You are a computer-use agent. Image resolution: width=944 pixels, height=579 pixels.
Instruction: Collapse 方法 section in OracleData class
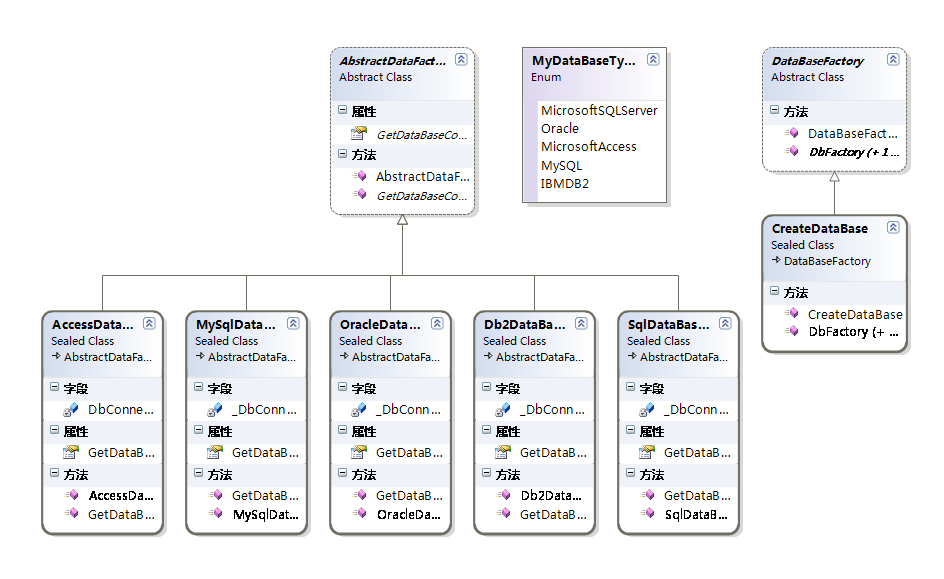[343, 473]
